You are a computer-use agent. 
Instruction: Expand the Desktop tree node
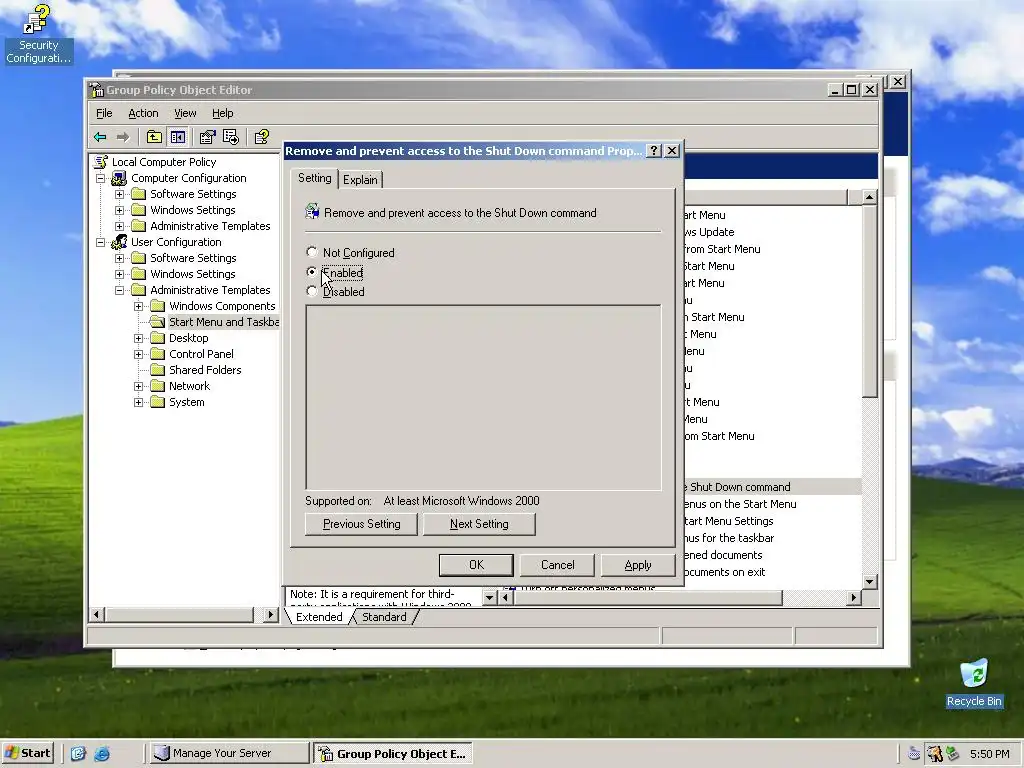coord(138,338)
